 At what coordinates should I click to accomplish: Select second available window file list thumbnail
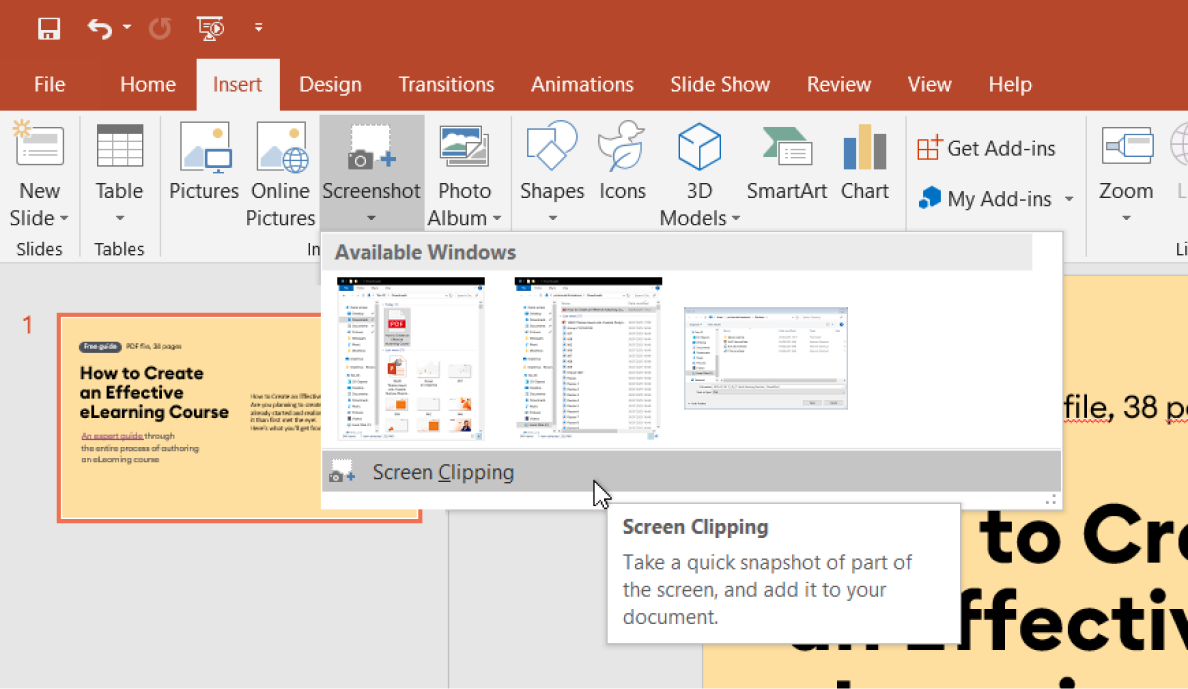(x=588, y=359)
